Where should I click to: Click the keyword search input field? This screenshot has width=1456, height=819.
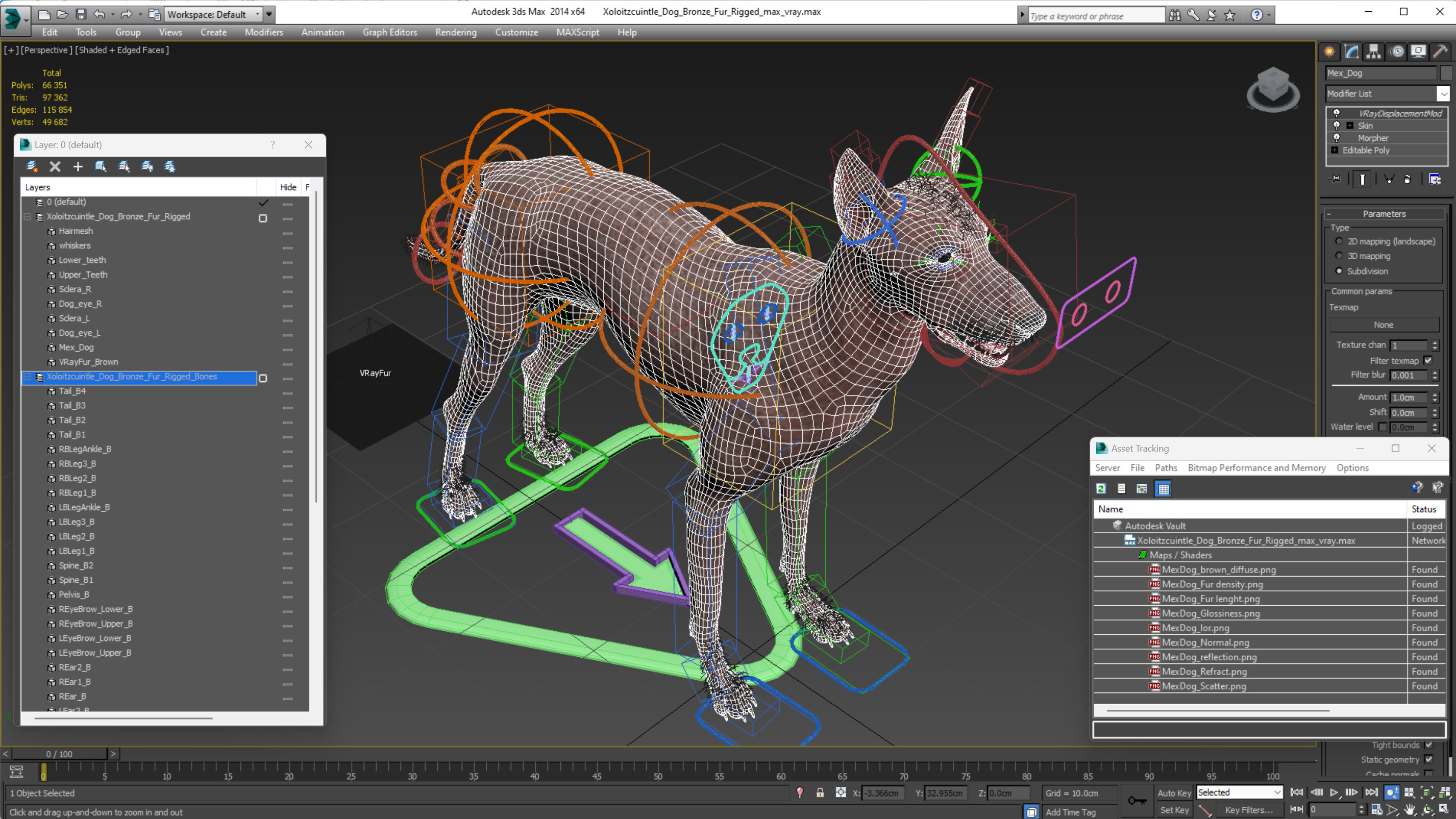pos(1096,16)
